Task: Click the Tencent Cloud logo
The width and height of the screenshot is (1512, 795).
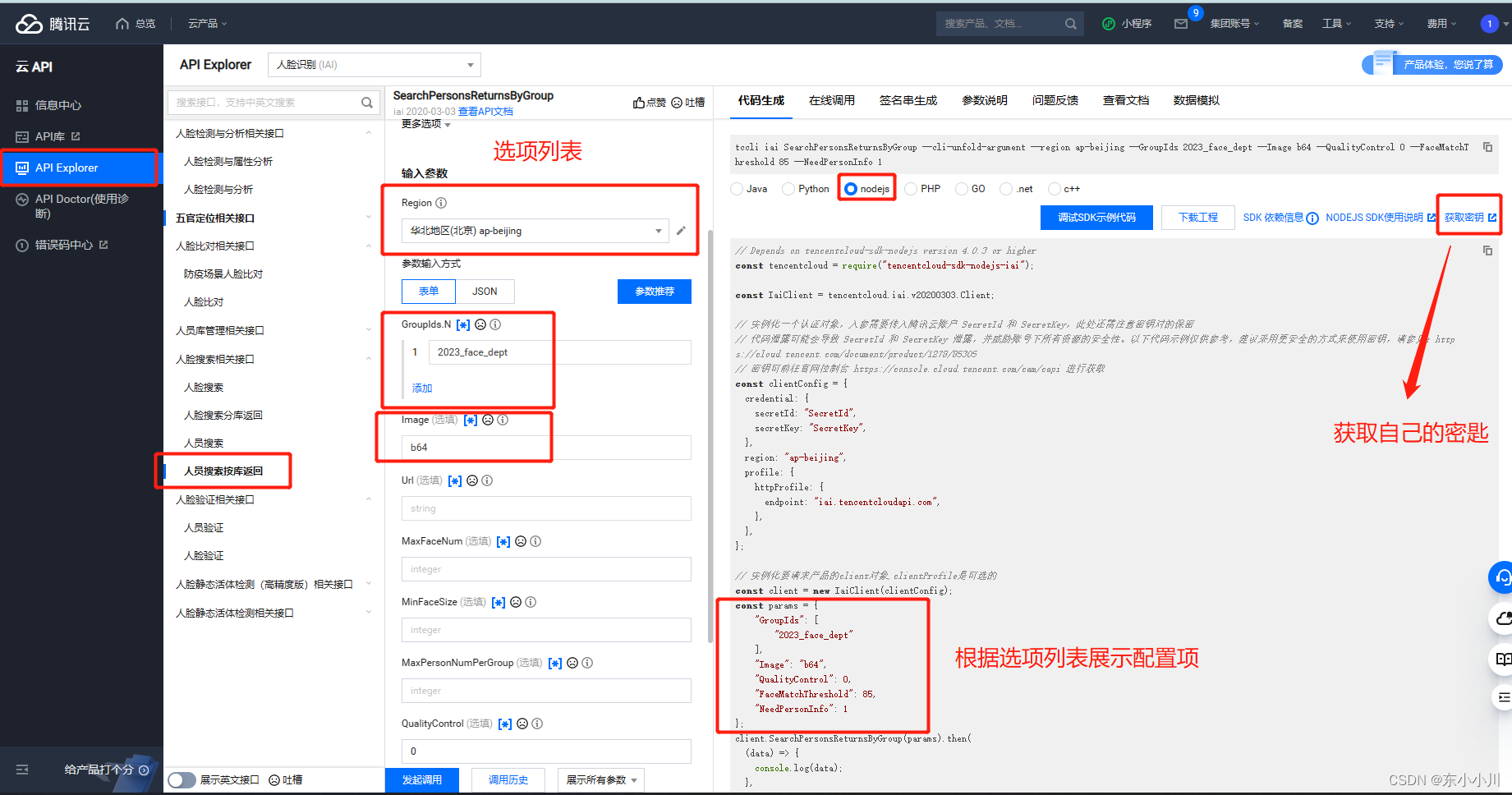Action: pos(53,24)
